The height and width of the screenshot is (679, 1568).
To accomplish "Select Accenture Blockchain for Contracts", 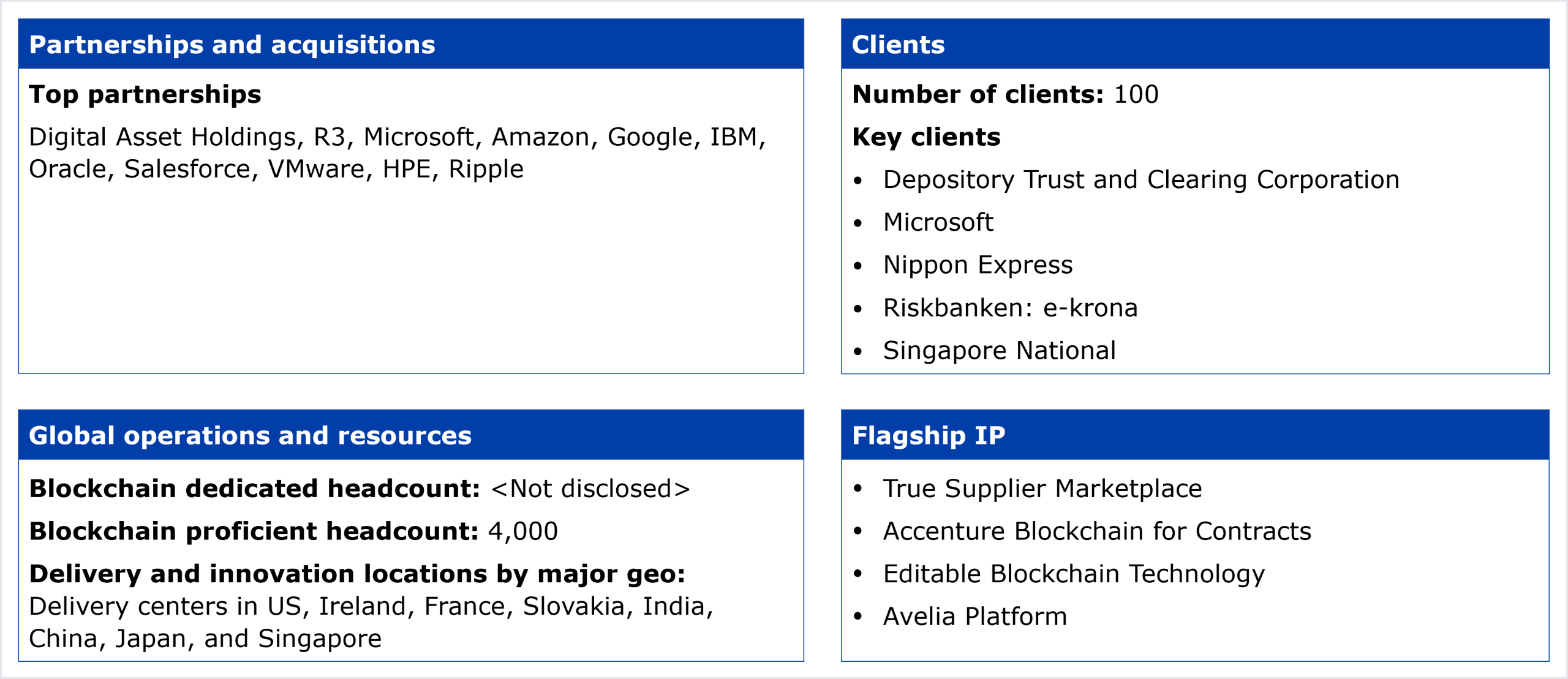I will 1096,531.
